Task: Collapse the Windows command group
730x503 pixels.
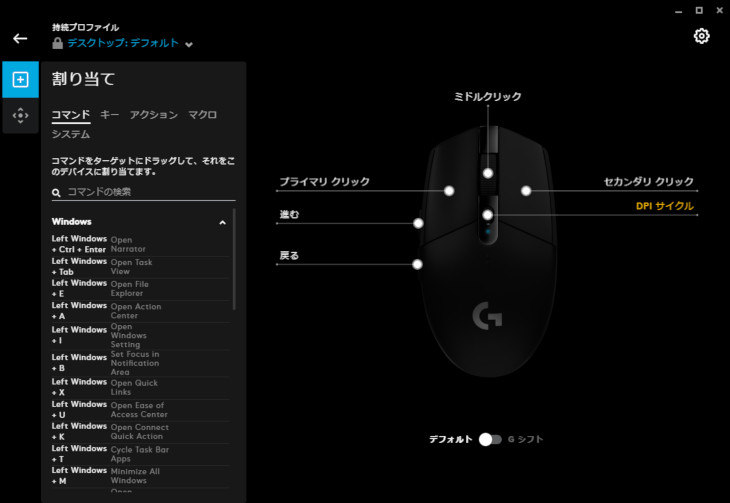Action: click(223, 223)
